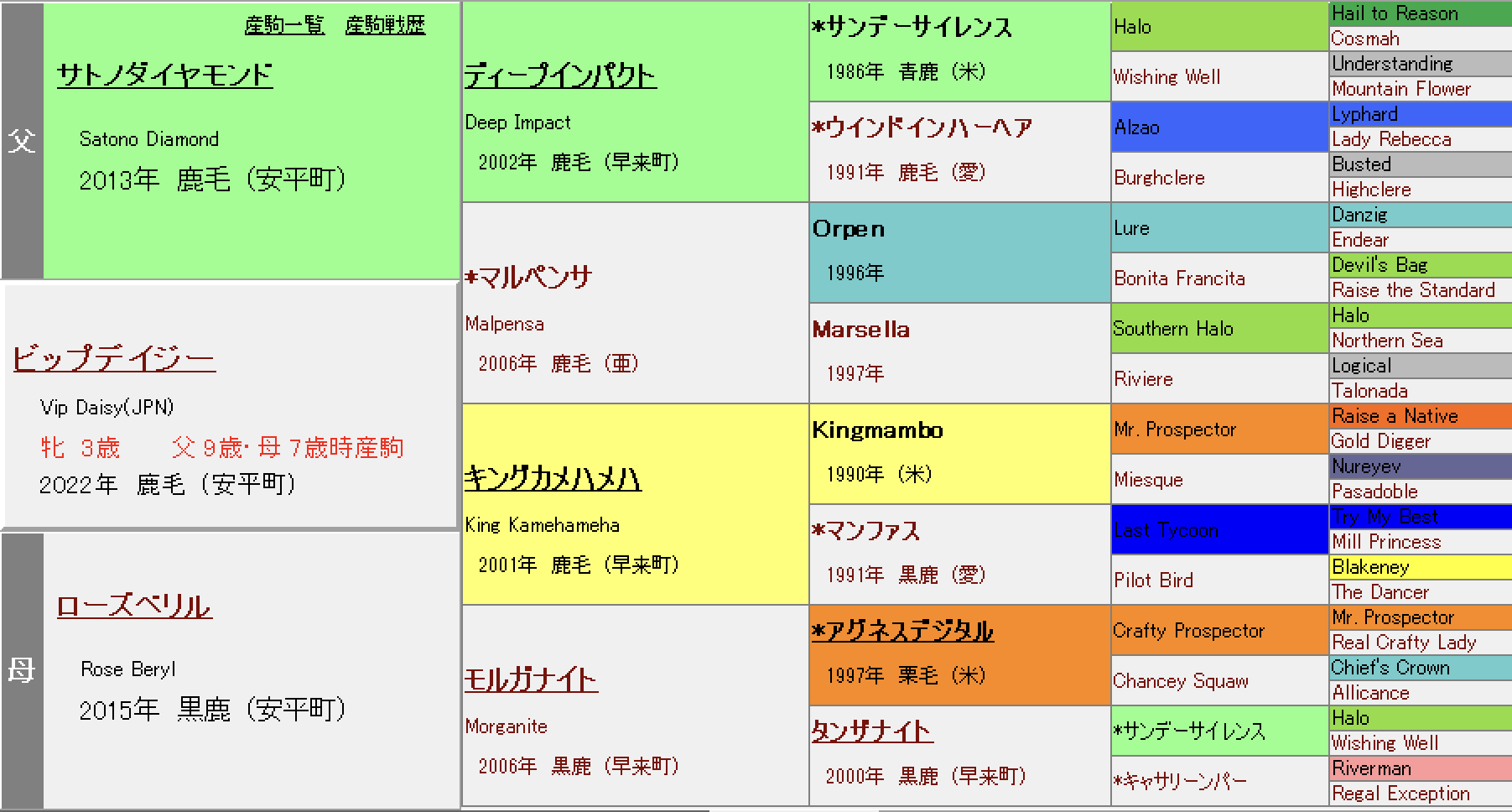This screenshot has width=1512, height=812.
Task: Click ディープインパクト in the pedigree
Action: point(560,76)
